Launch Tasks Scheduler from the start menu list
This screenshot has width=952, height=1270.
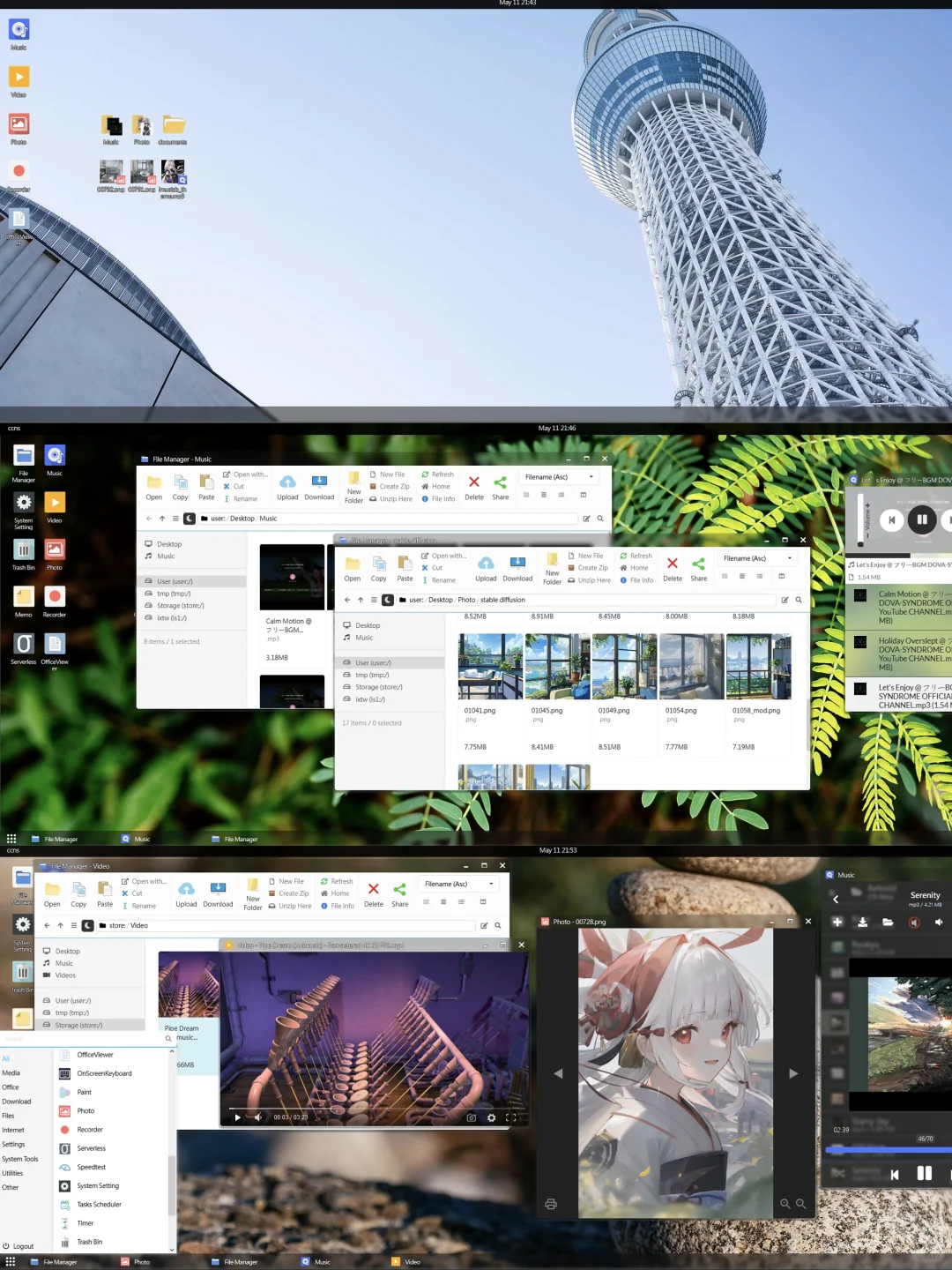click(x=99, y=1205)
